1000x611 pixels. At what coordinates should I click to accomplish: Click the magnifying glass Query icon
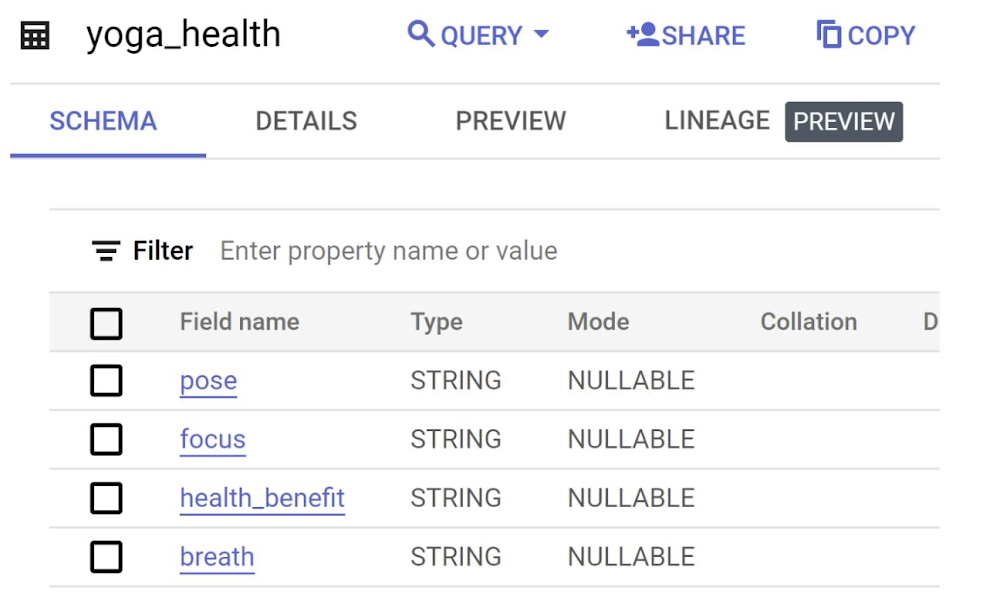421,34
